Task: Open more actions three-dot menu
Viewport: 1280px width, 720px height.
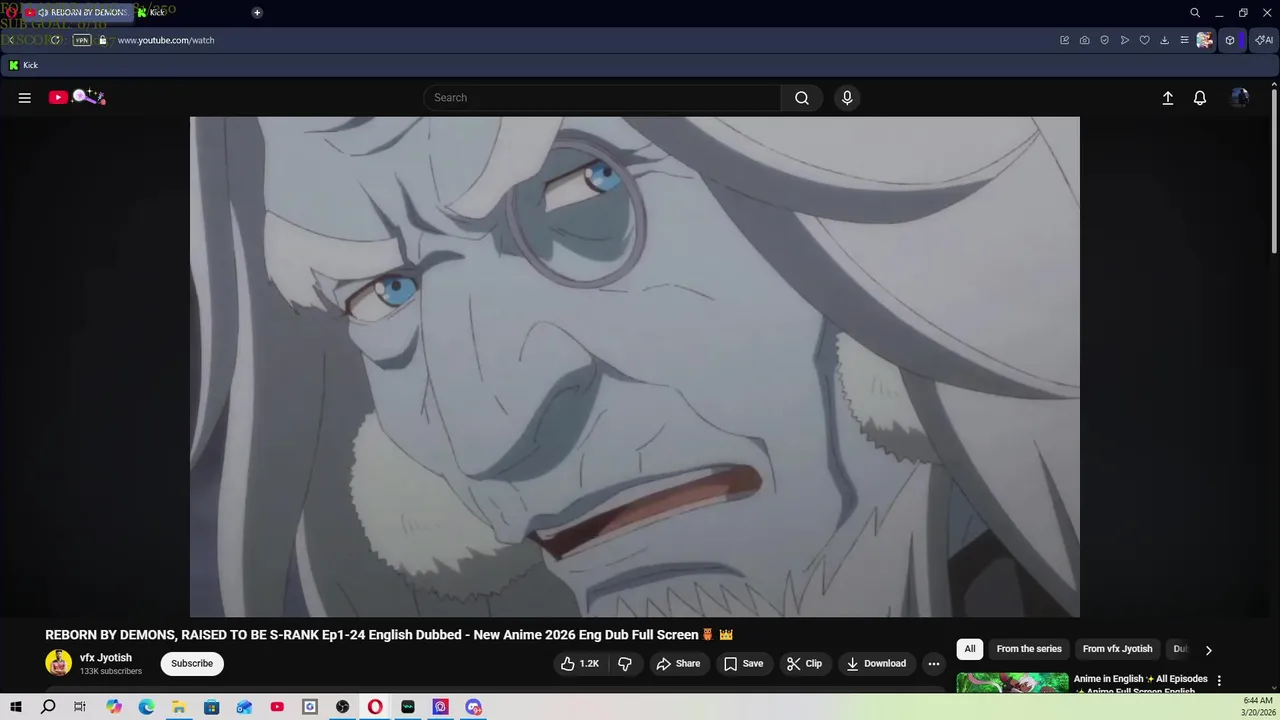Action: pyautogui.click(x=934, y=664)
